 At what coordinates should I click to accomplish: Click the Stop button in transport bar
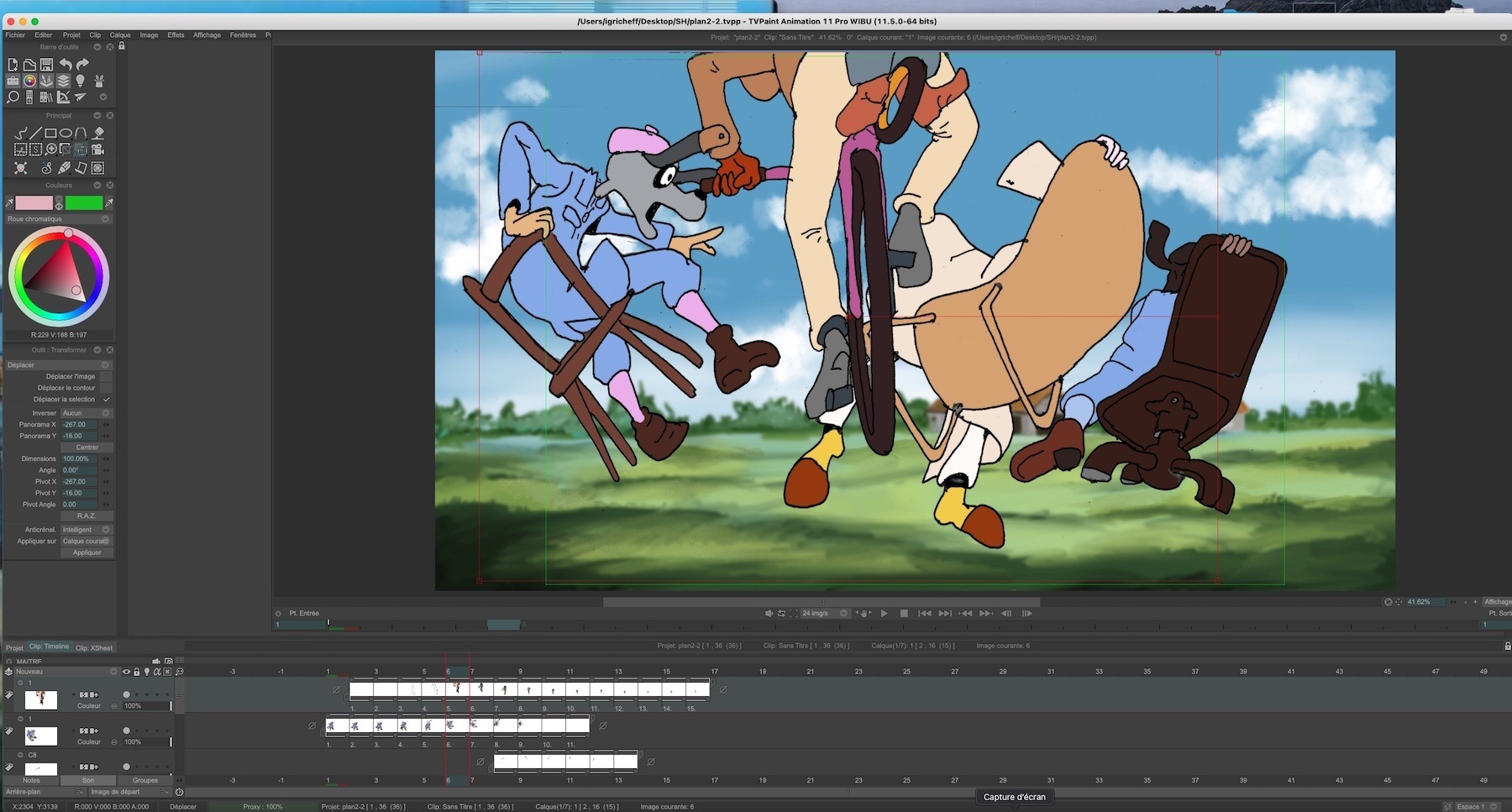(904, 614)
